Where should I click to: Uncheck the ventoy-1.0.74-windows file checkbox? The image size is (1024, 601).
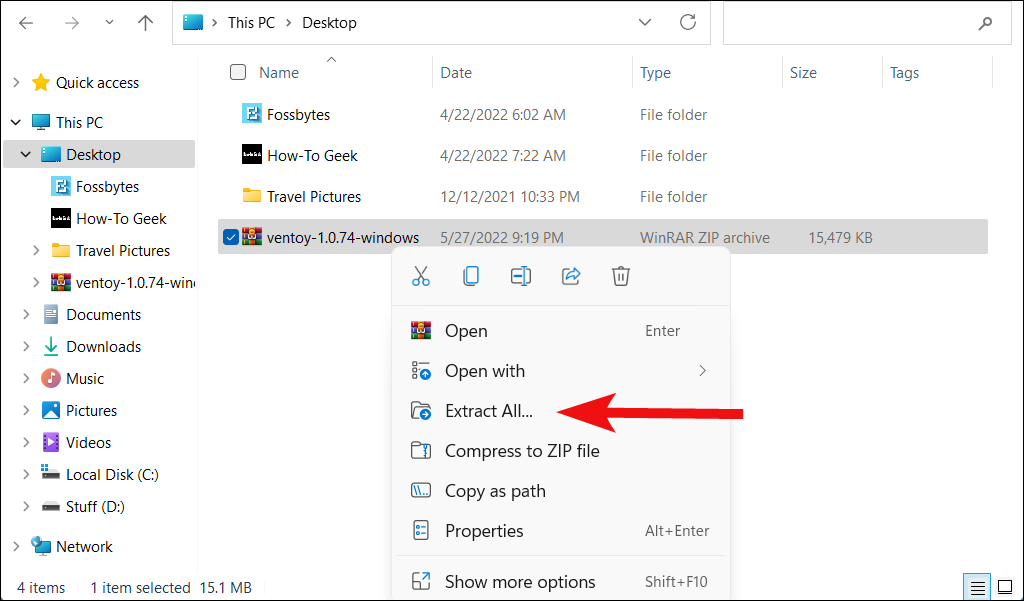point(231,237)
